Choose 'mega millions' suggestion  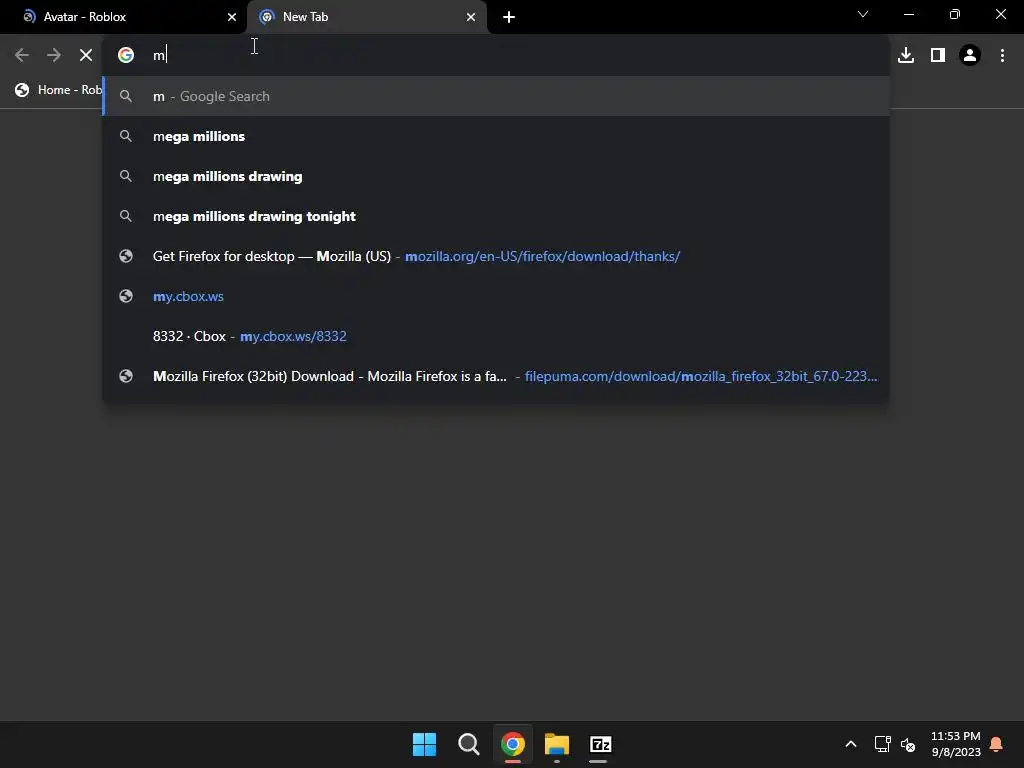[496, 136]
